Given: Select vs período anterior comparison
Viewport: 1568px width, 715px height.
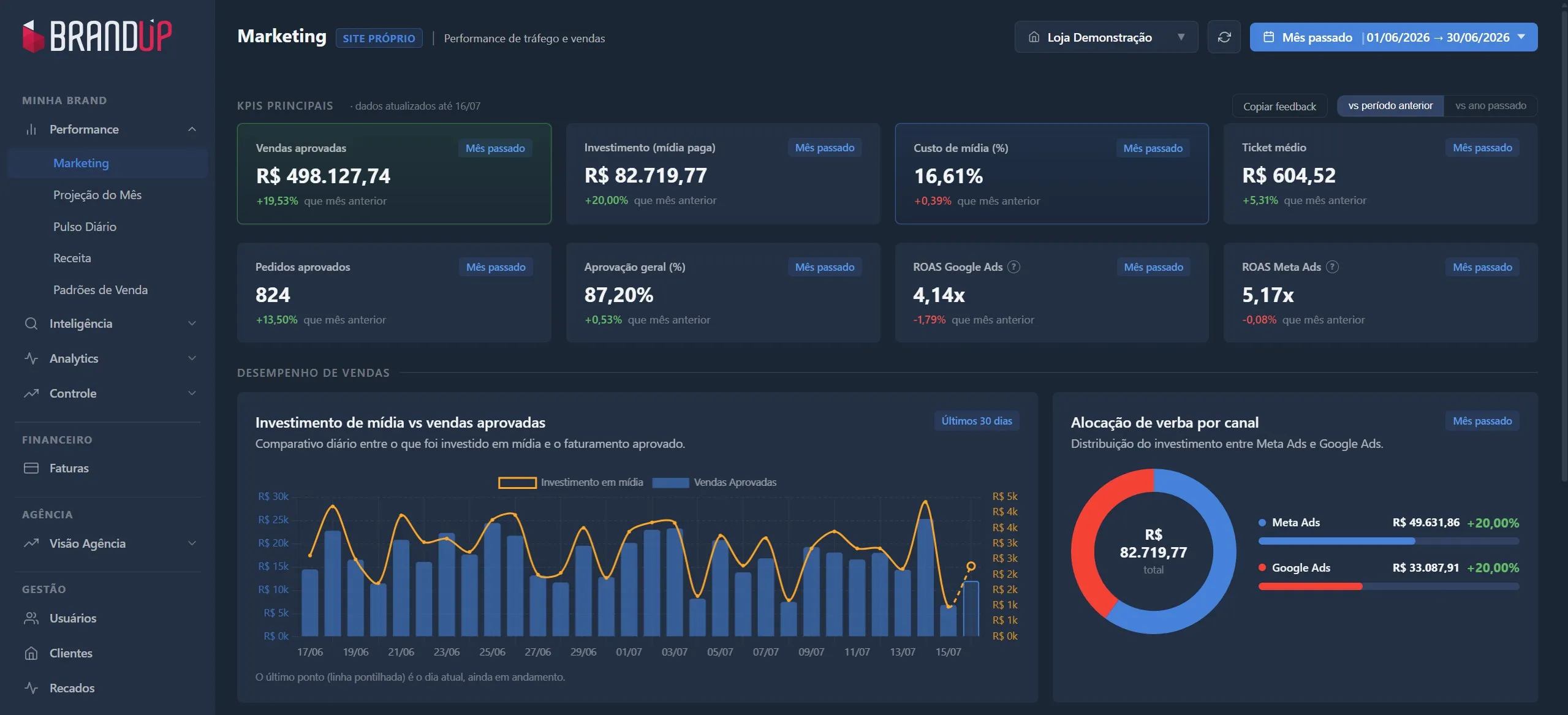Looking at the screenshot, I should (1390, 106).
